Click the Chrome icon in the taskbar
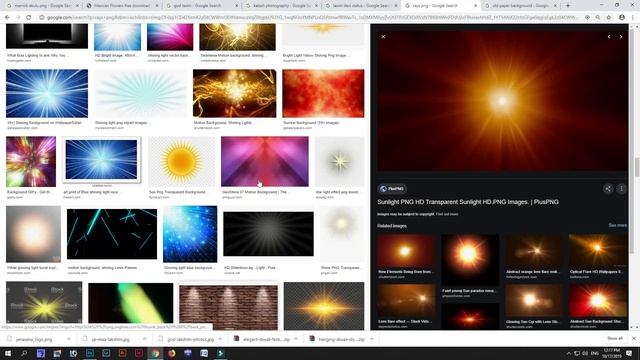 point(155,353)
